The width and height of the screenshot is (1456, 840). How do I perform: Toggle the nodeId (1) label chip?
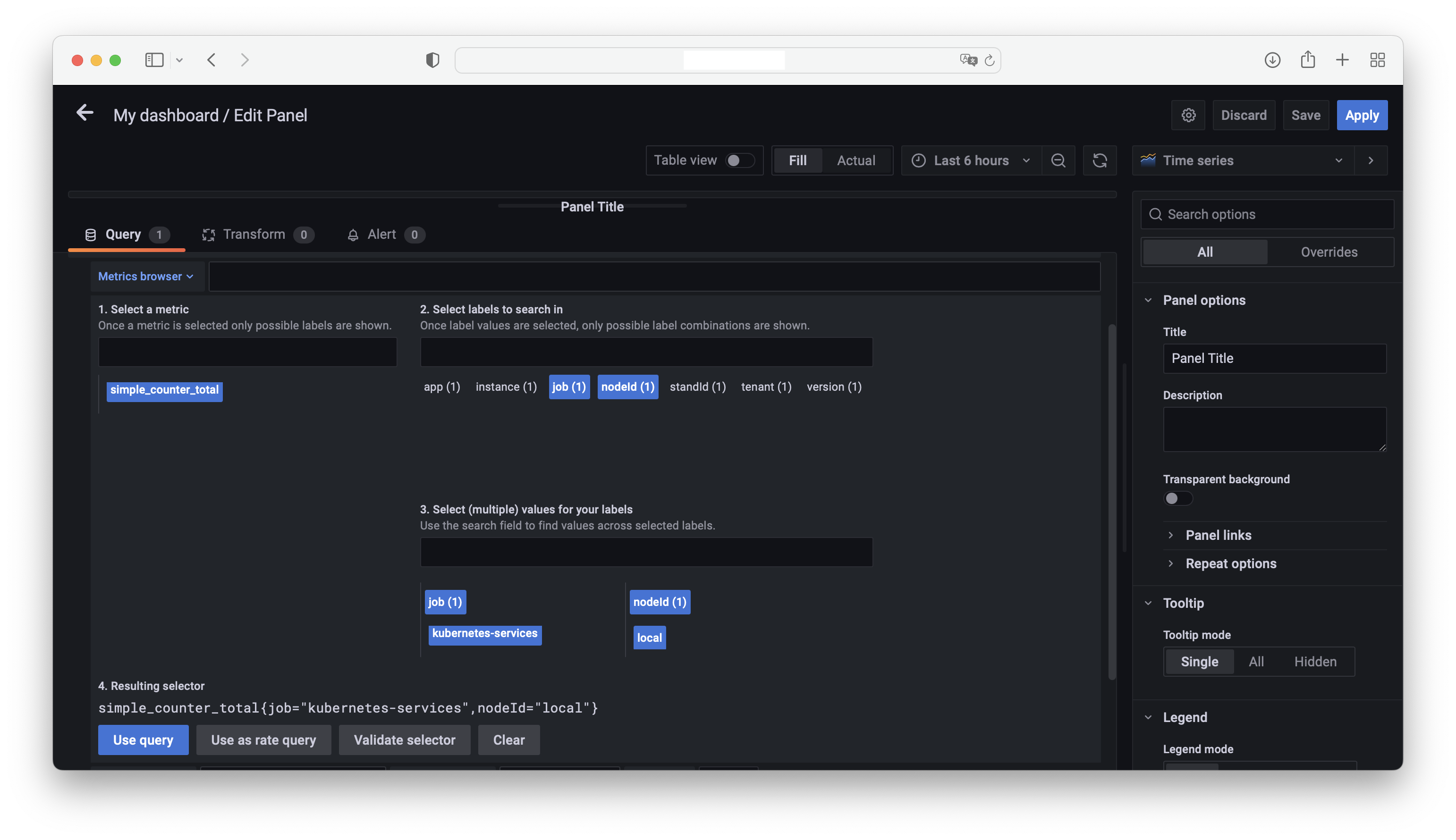(x=627, y=386)
